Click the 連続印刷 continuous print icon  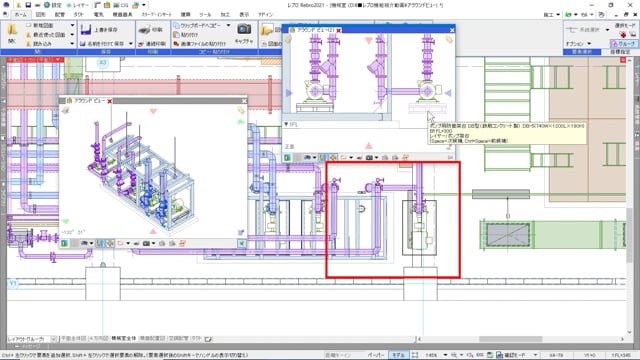(141, 43)
